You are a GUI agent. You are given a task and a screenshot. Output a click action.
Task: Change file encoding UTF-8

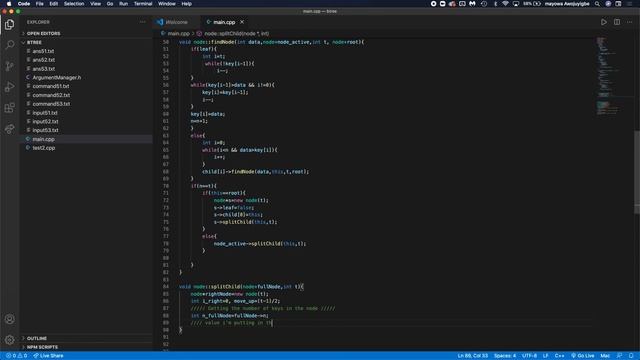pyautogui.click(x=529, y=356)
